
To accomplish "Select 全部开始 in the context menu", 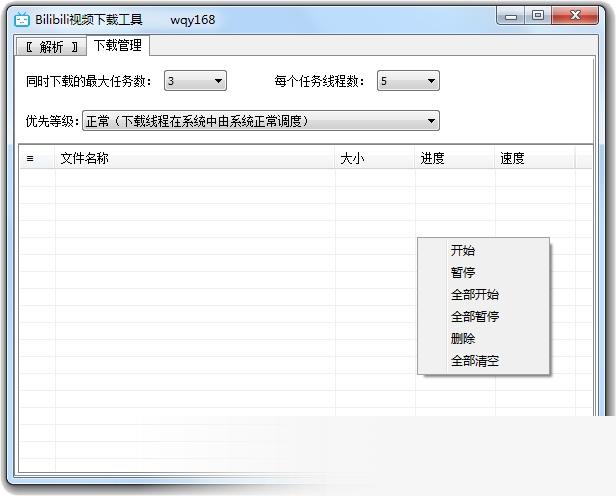I will tap(484, 295).
